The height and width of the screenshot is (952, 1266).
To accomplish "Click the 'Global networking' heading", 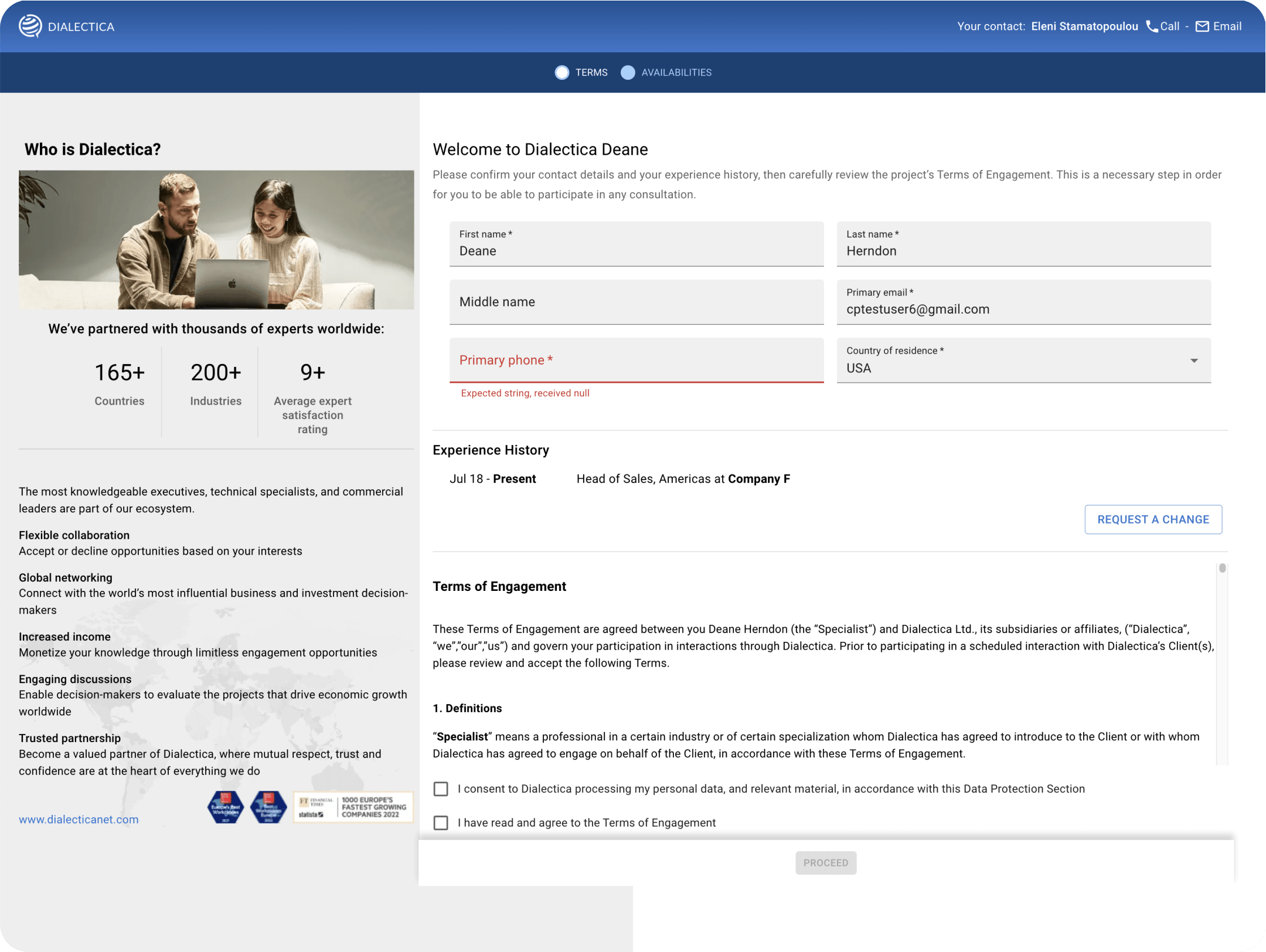I will coord(66,578).
